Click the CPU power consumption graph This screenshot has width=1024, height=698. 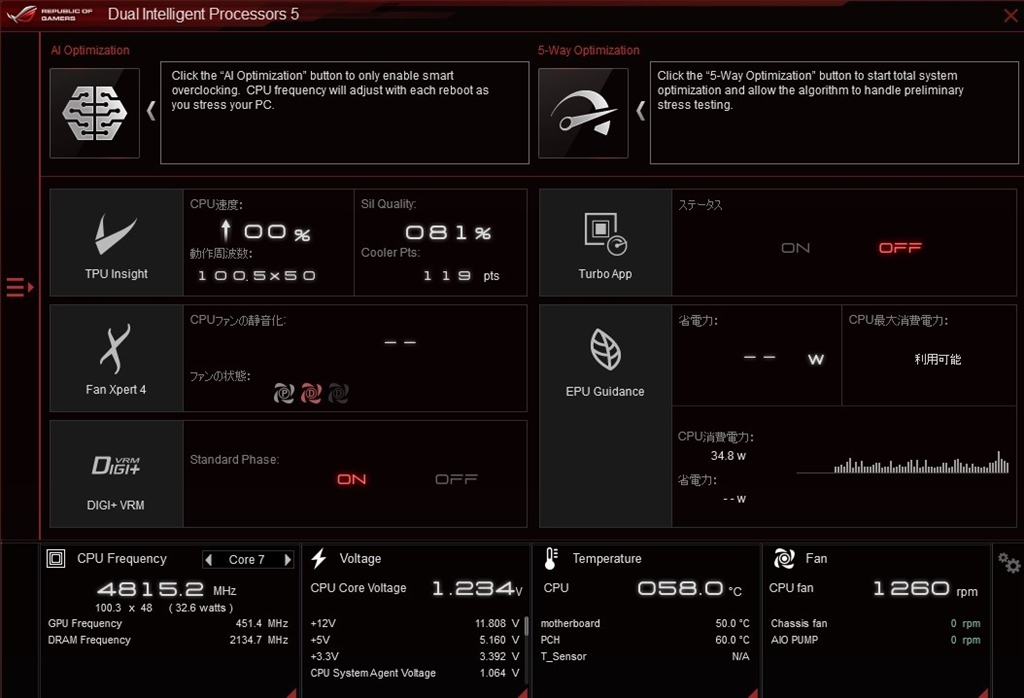(x=903, y=462)
